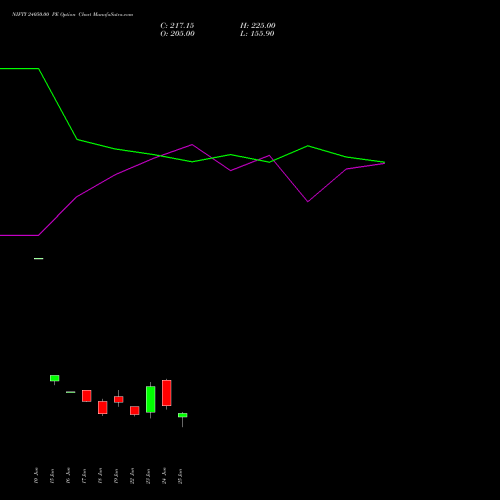Viewport: 500px width, 500px height.
Task: Select the green candle above 15 Jun
Action: (55, 378)
